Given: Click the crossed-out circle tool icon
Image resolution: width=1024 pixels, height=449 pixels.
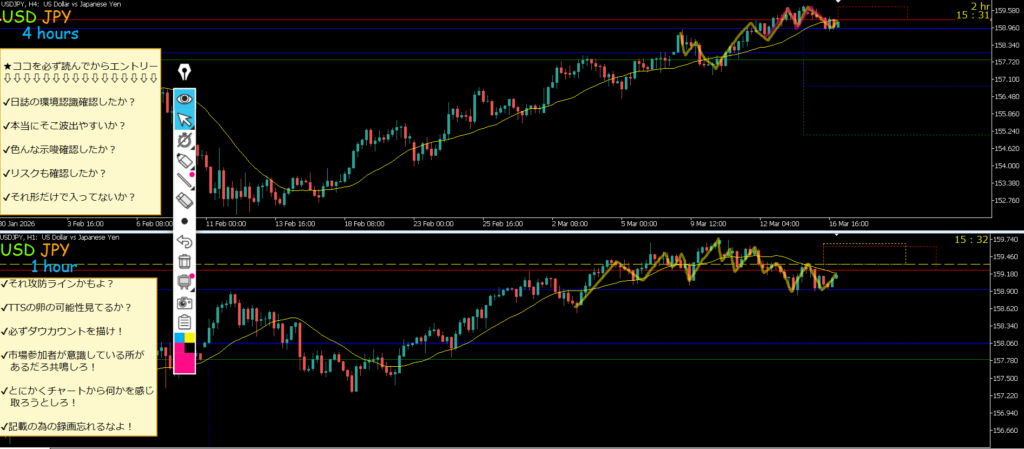Looking at the screenshot, I should tap(185, 141).
